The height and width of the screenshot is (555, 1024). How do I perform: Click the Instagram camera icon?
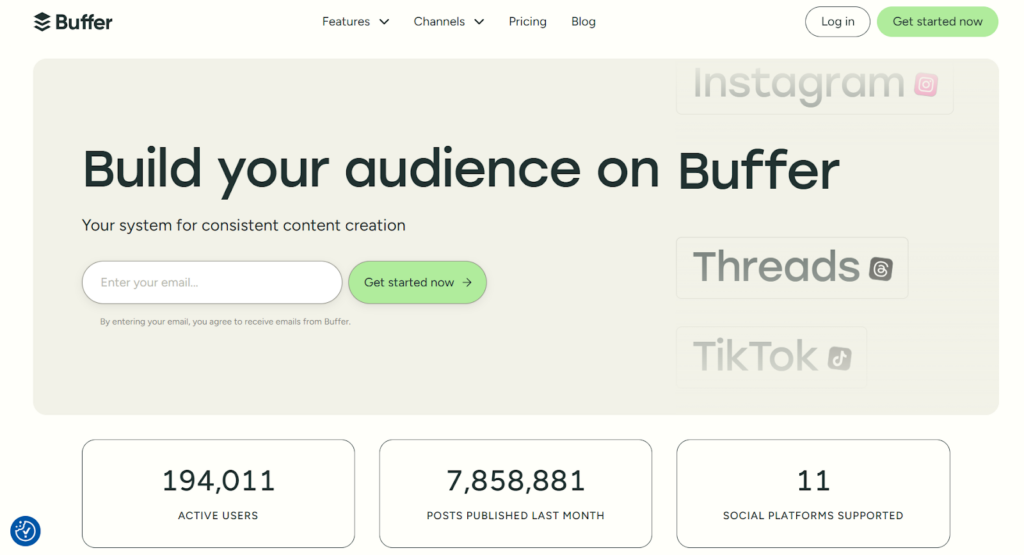click(926, 84)
